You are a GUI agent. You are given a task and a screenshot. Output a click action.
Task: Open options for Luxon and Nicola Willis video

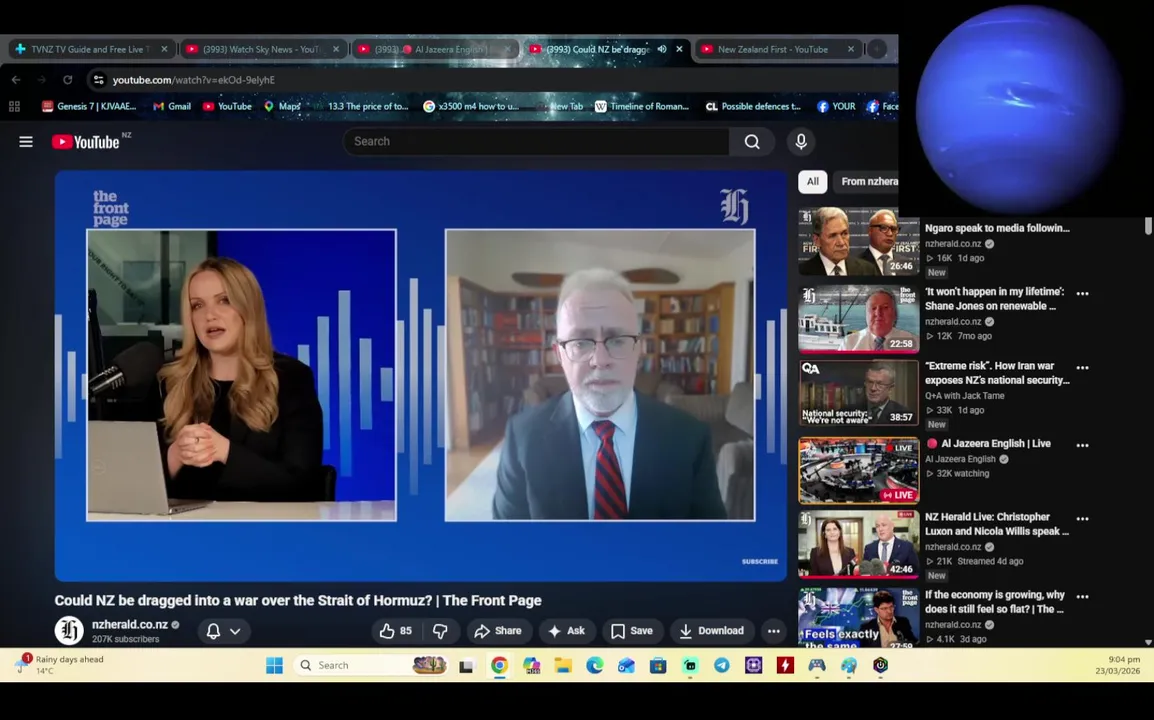[1083, 518]
